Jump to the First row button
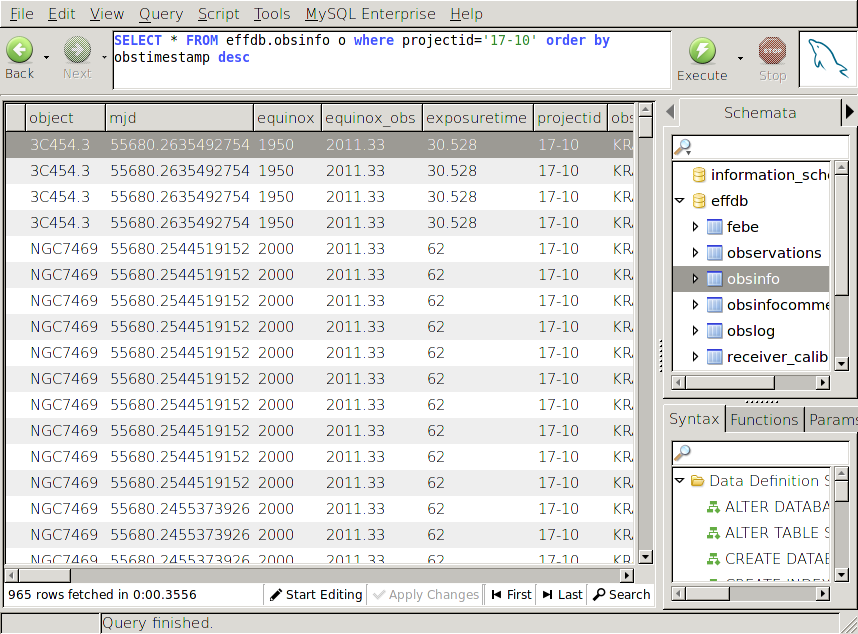Viewport: 858px width, 634px height. click(x=512, y=595)
